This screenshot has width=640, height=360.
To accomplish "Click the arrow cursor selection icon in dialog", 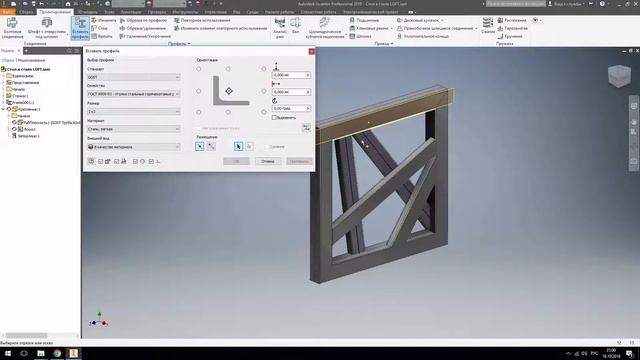I will (238, 146).
